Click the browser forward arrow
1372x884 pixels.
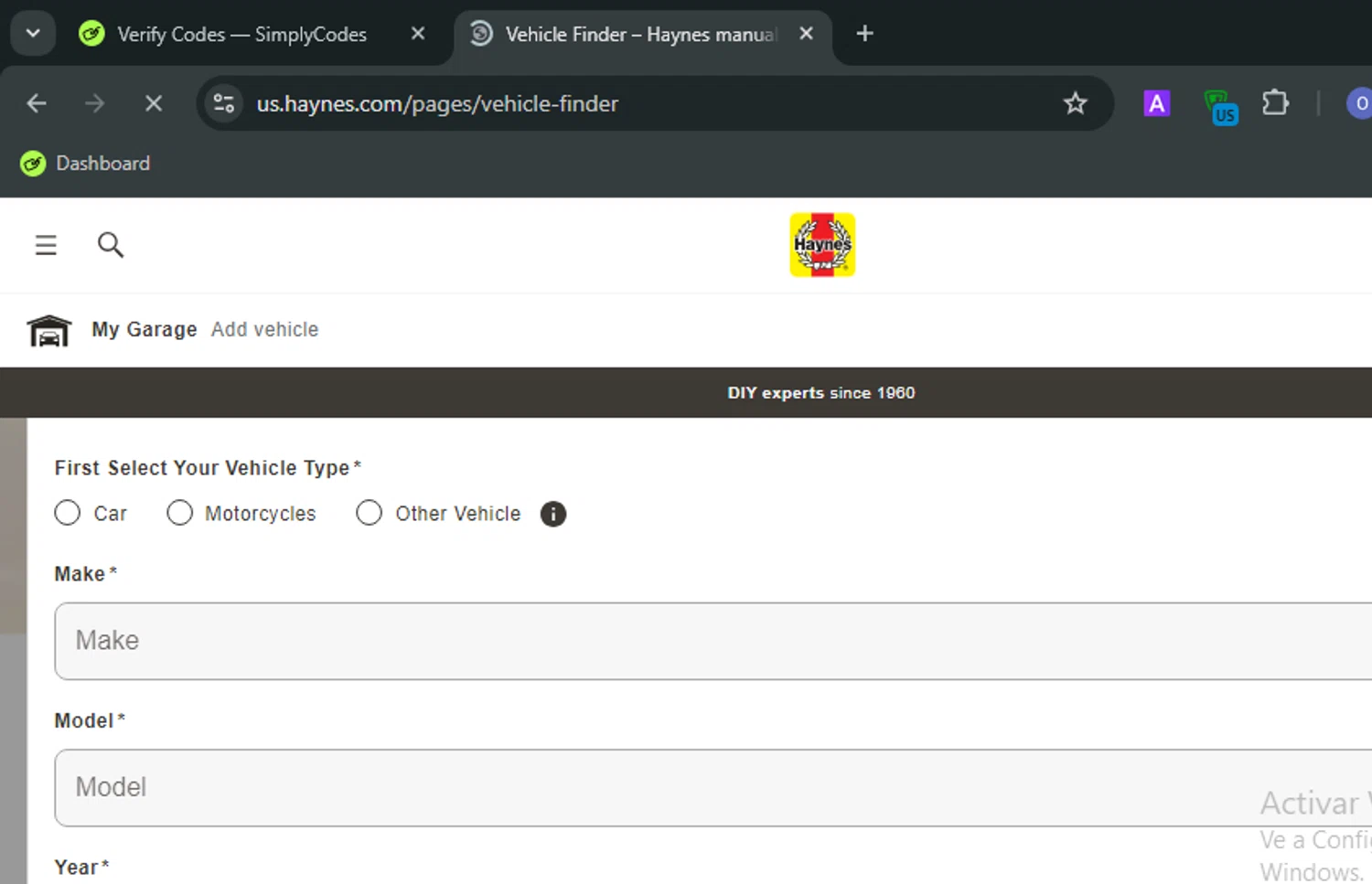coord(95,103)
